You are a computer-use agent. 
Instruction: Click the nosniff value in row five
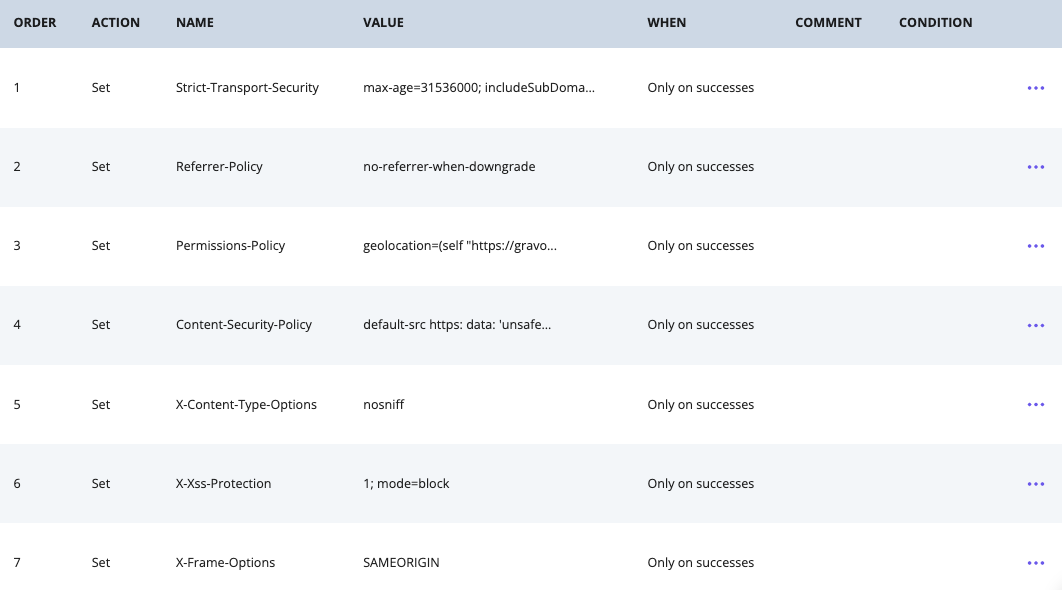coord(383,404)
